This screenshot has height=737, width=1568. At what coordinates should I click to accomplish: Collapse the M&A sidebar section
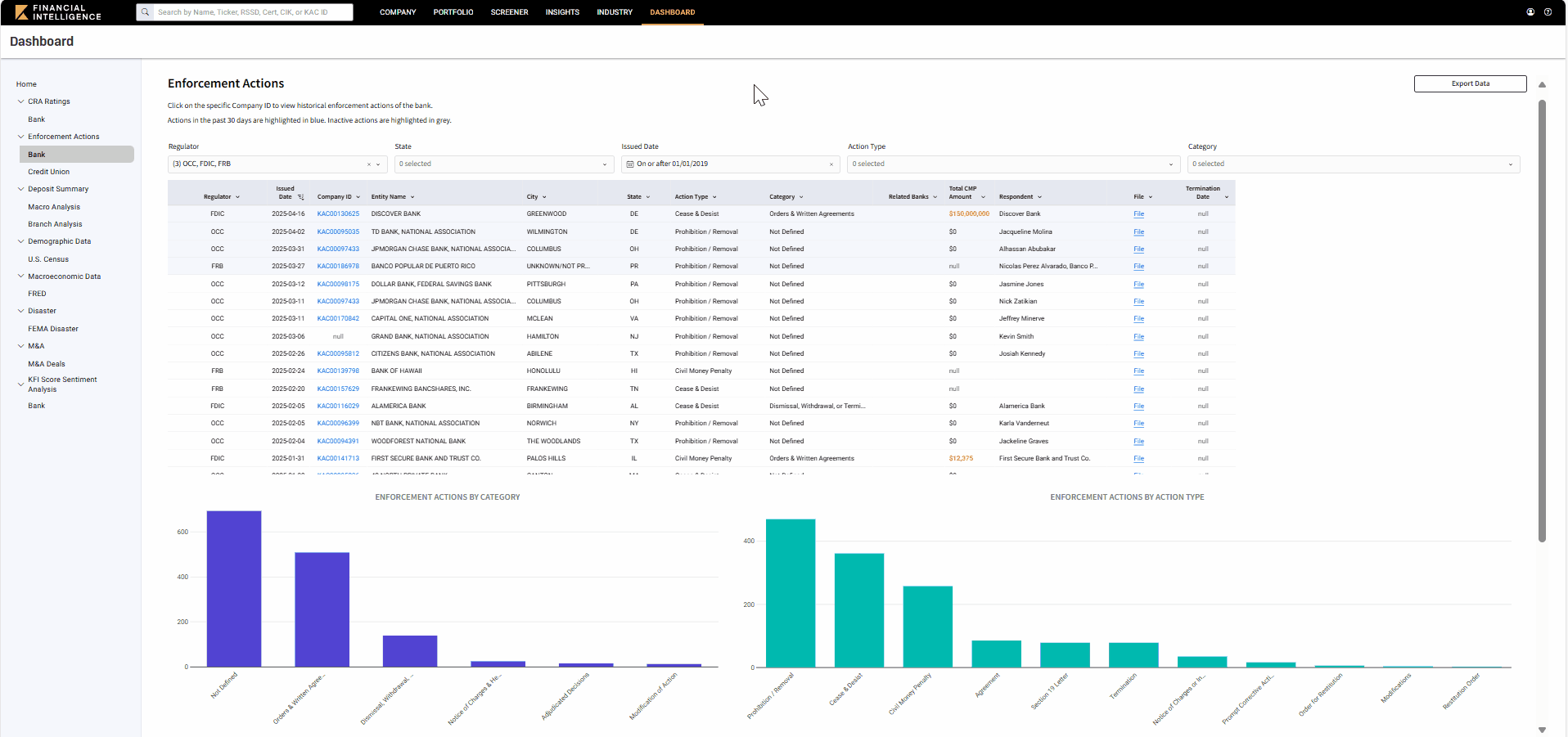pos(20,346)
